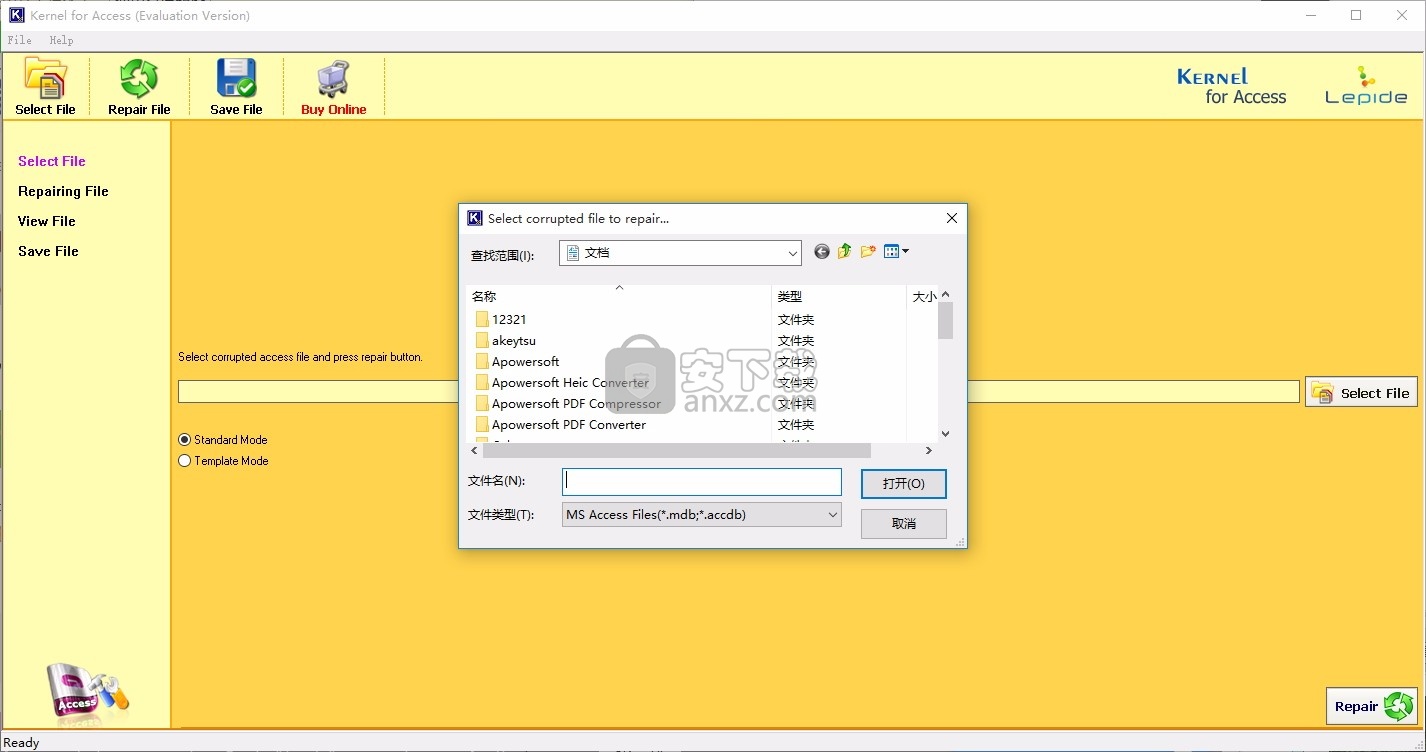The image size is (1426, 752).
Task: Click the Select File button beside path field
Action: (1361, 393)
